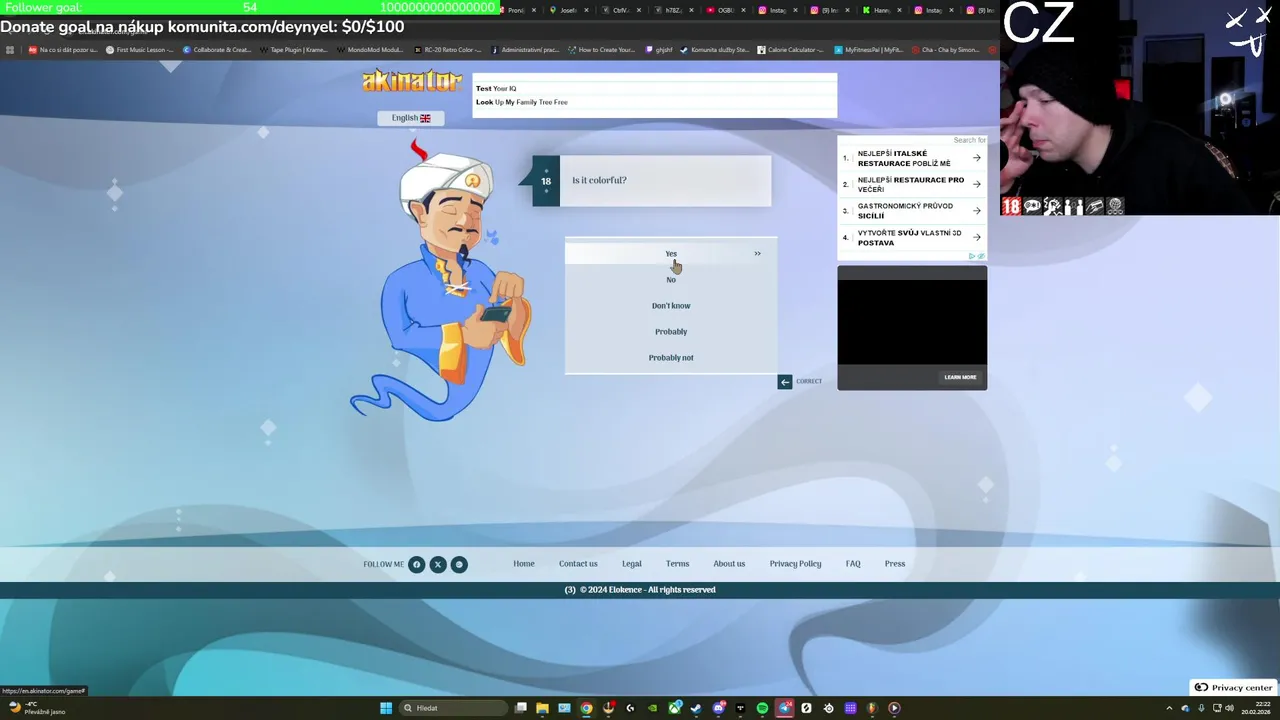Open the Press footer link
1280x720 pixels.
coord(895,564)
